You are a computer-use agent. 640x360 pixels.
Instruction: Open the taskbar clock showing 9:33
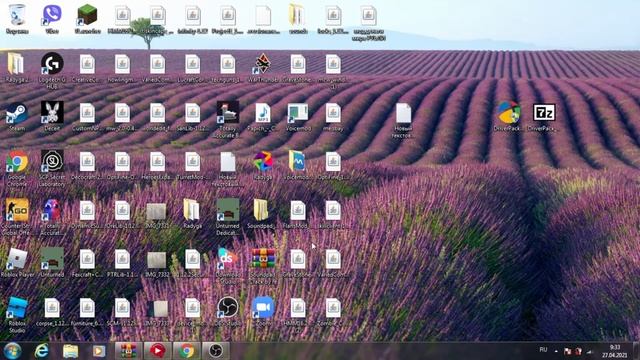tap(615, 351)
